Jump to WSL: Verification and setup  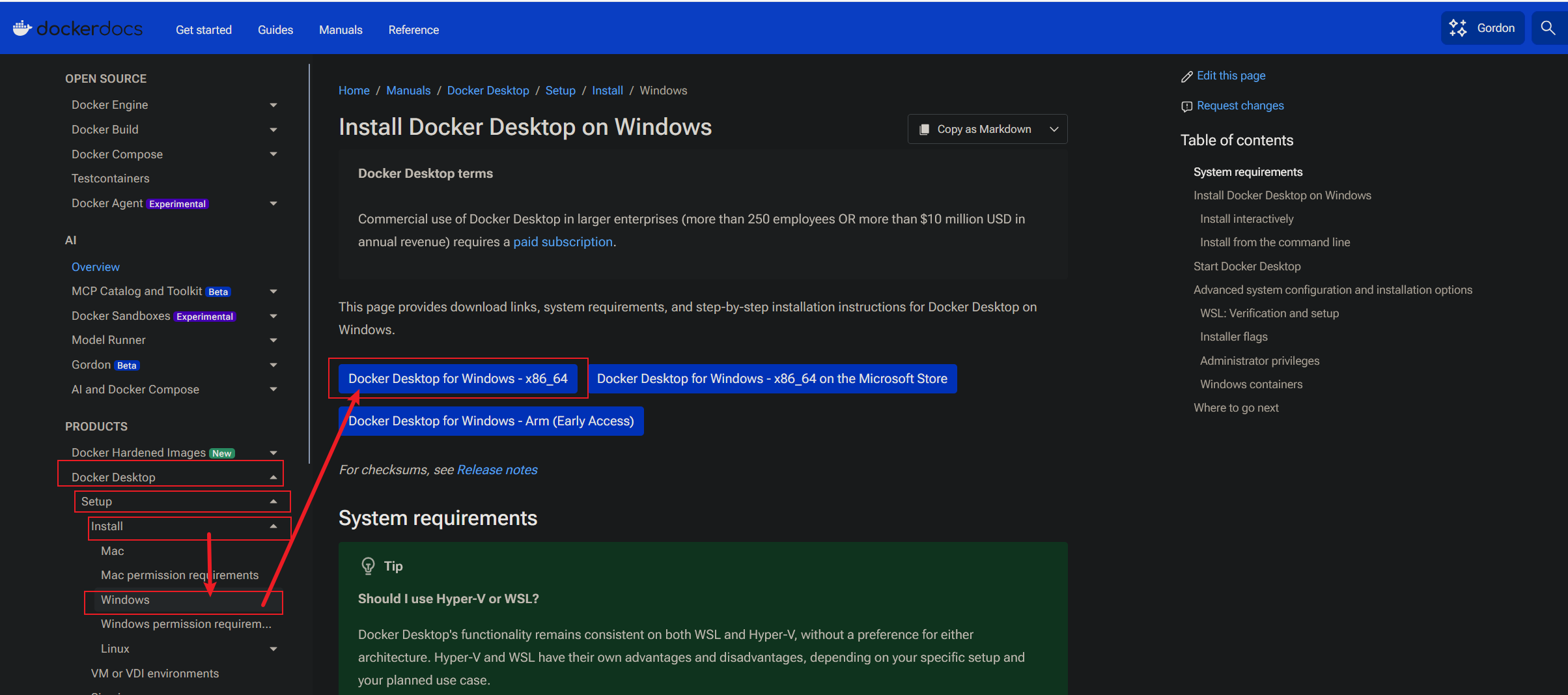[1269, 313]
